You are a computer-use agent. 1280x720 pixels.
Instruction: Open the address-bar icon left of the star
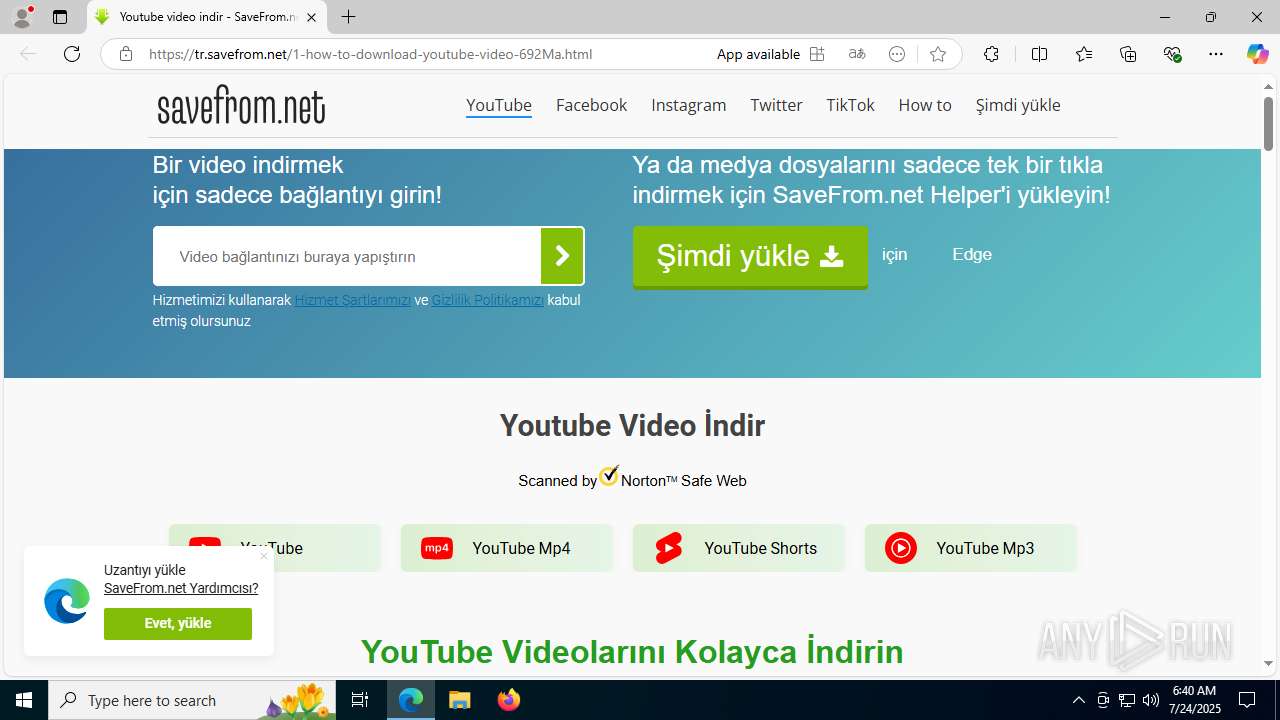897,54
